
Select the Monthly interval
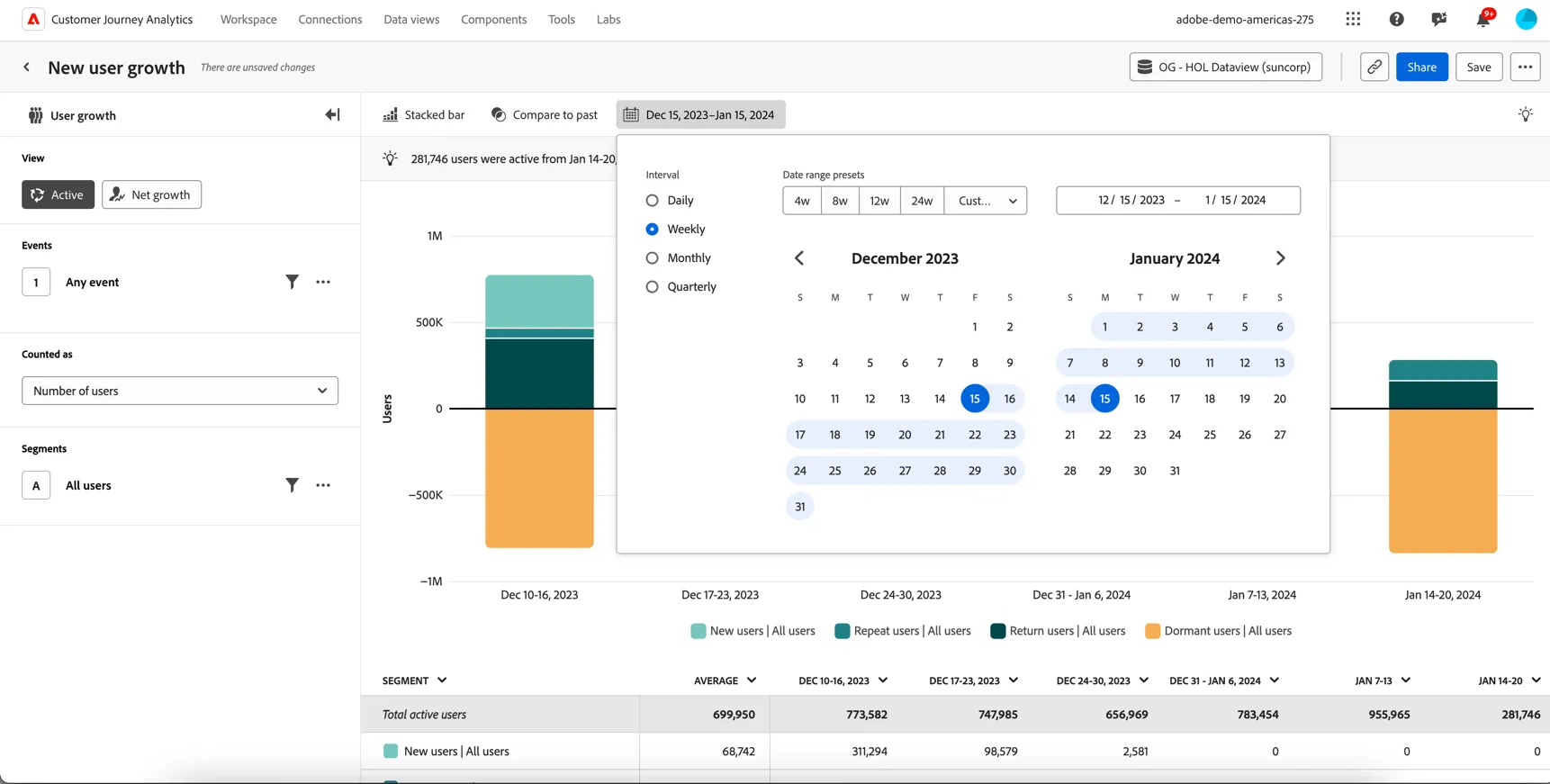(x=652, y=258)
